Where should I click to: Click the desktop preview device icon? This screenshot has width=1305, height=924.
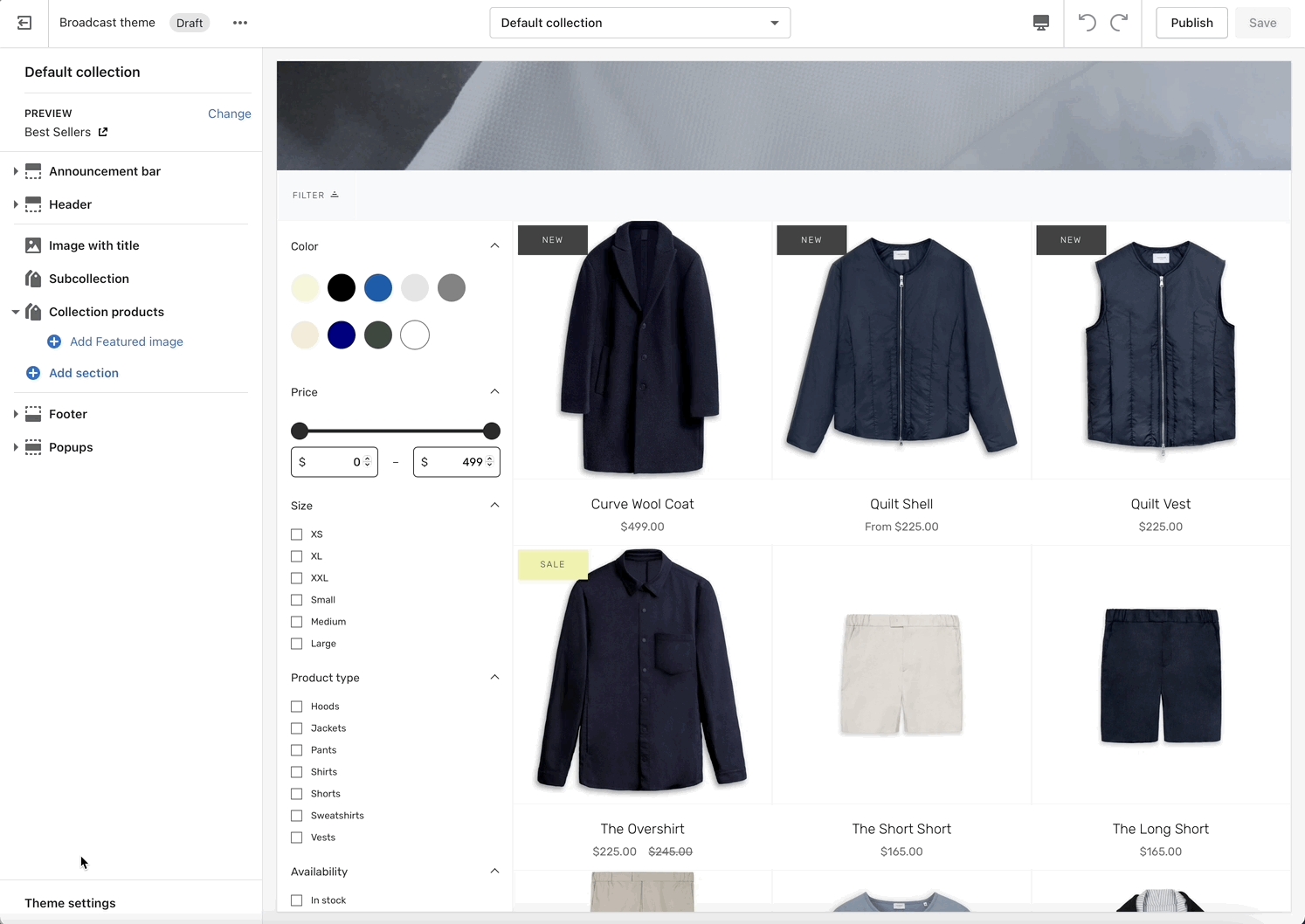[x=1040, y=23]
